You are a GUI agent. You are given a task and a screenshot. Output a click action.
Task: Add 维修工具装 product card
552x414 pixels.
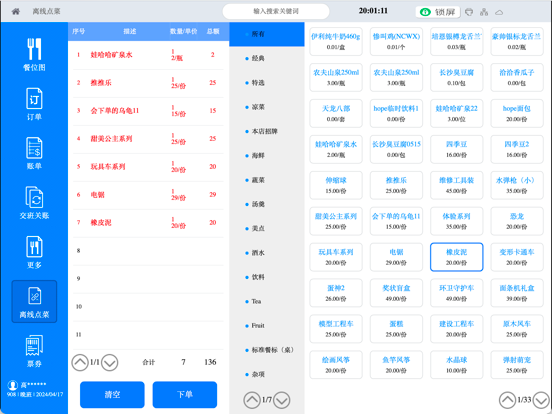[457, 185]
